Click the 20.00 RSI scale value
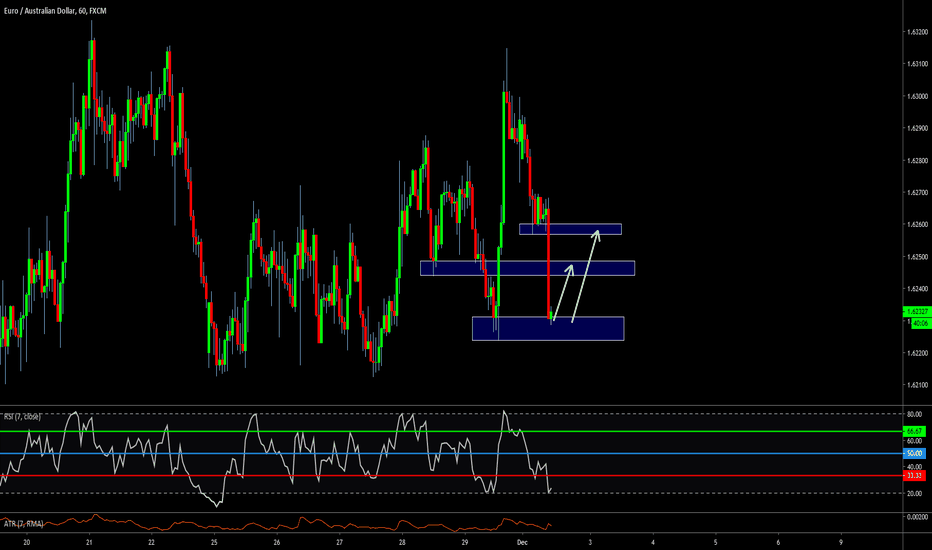Viewport: 932px width, 550px height. pos(914,494)
